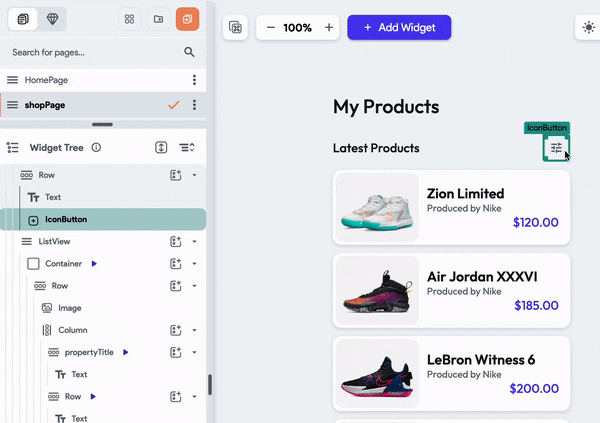The height and width of the screenshot is (423, 600).
Task: Collapse the bottom Row dropdown arrow
Action: coord(194,397)
